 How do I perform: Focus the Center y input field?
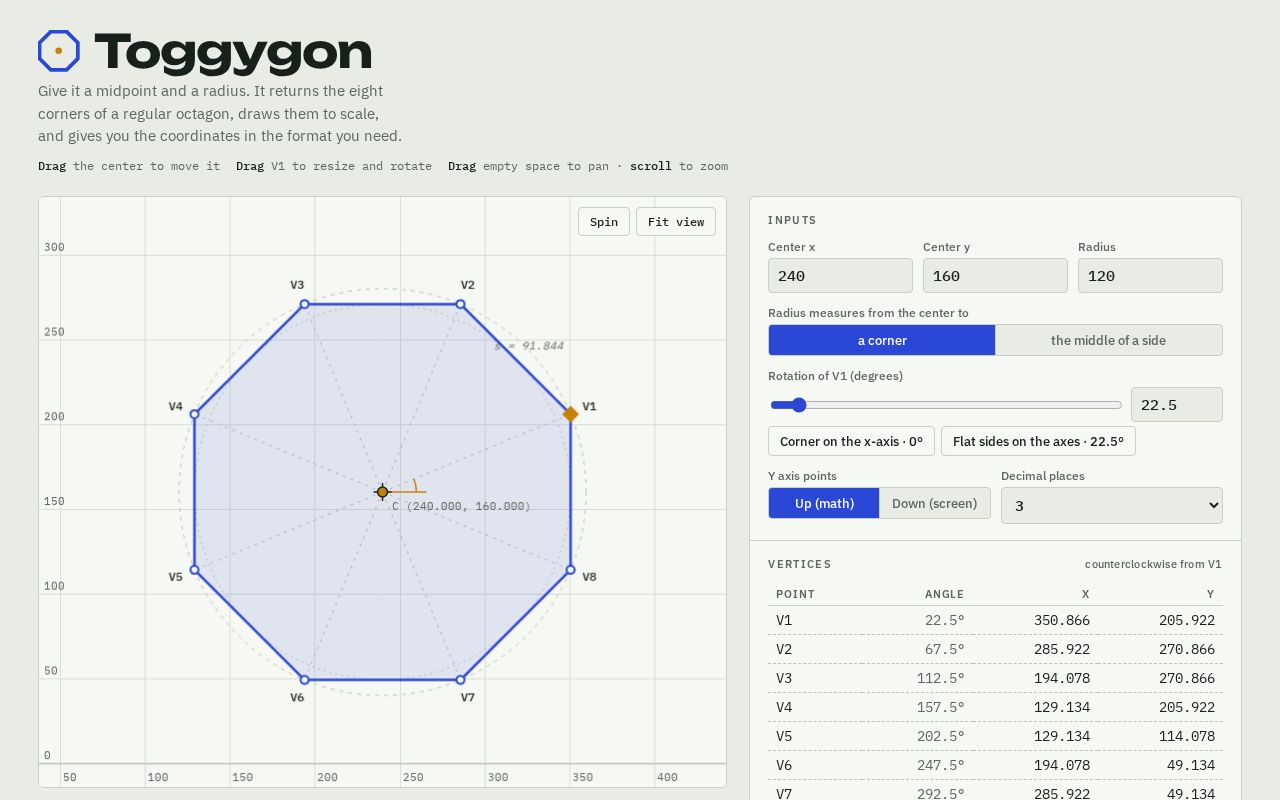coord(995,276)
